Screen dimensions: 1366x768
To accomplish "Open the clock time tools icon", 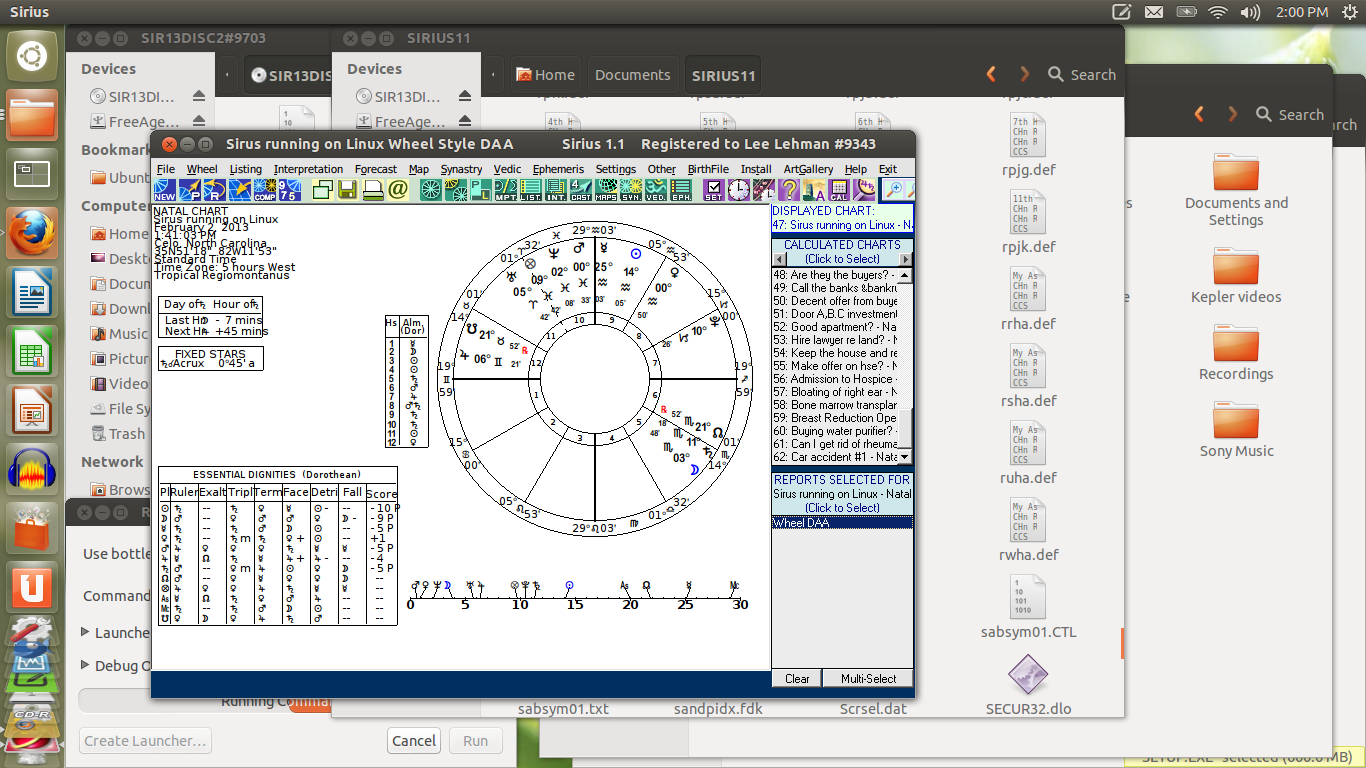I will click(x=739, y=189).
